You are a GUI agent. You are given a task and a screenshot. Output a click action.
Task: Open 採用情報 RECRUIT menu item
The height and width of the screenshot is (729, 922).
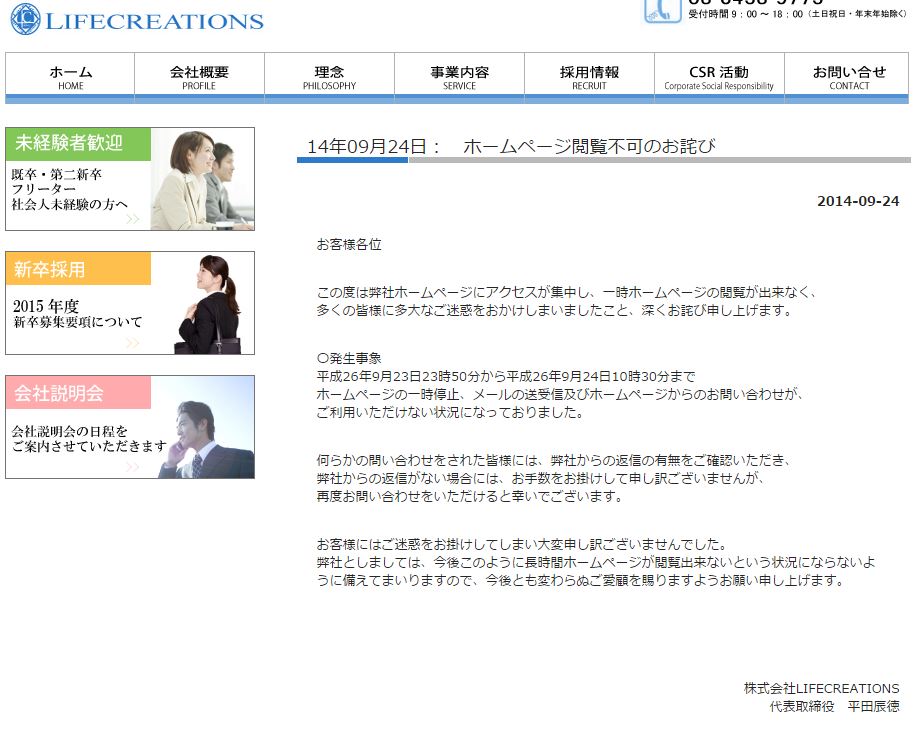(x=589, y=78)
